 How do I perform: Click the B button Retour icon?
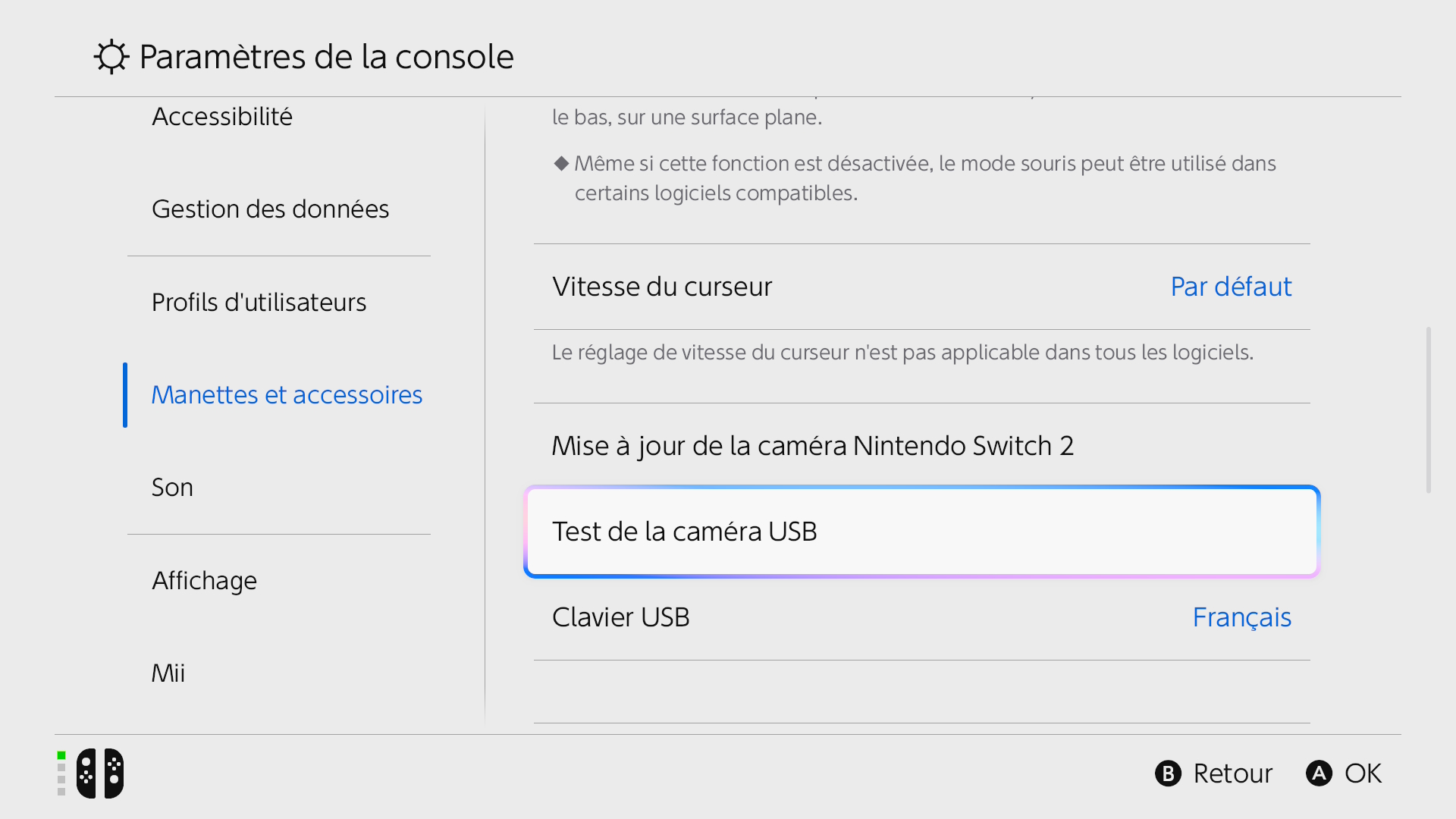[x=1168, y=773]
